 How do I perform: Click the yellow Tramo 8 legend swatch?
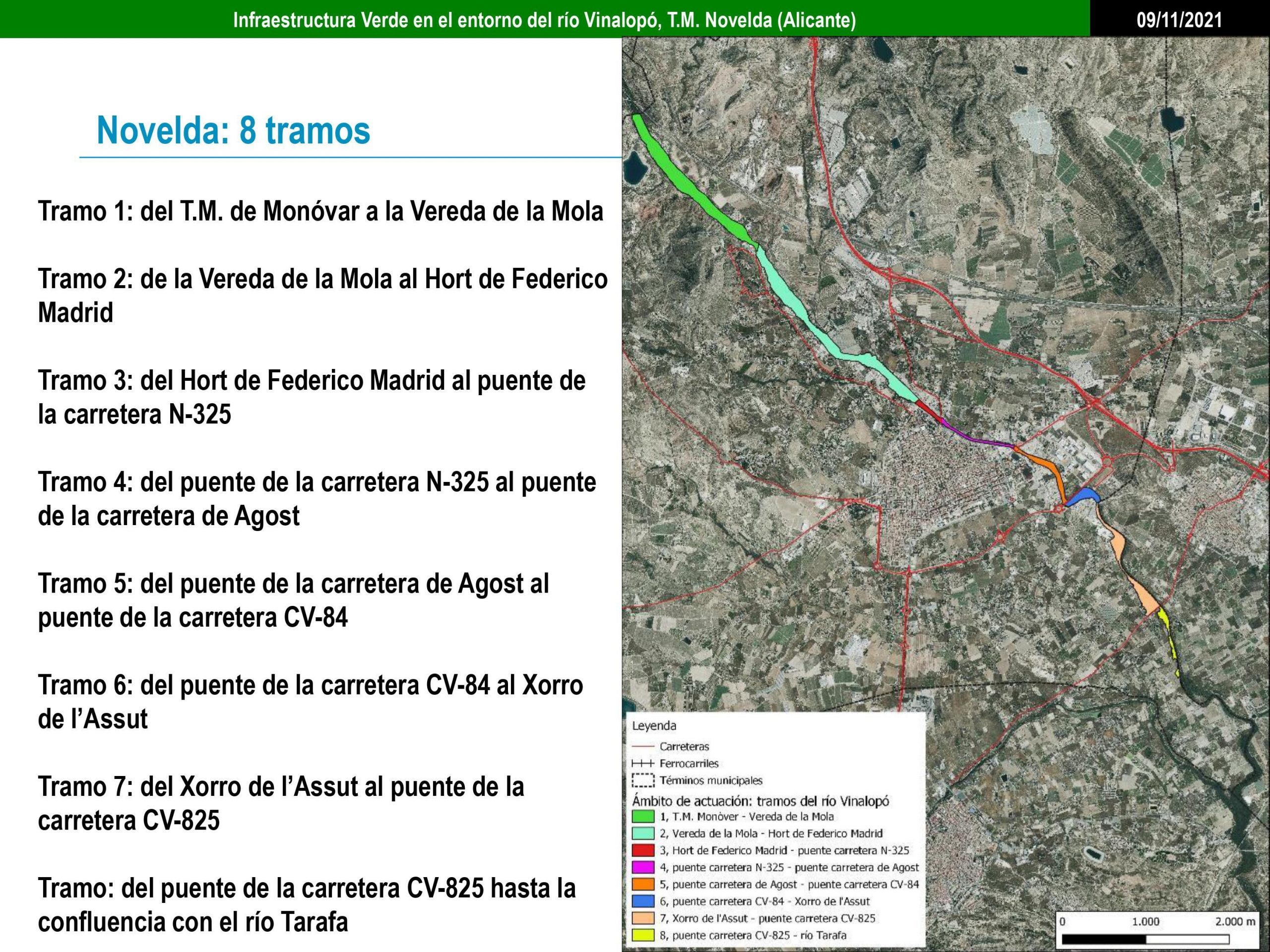click(x=643, y=935)
